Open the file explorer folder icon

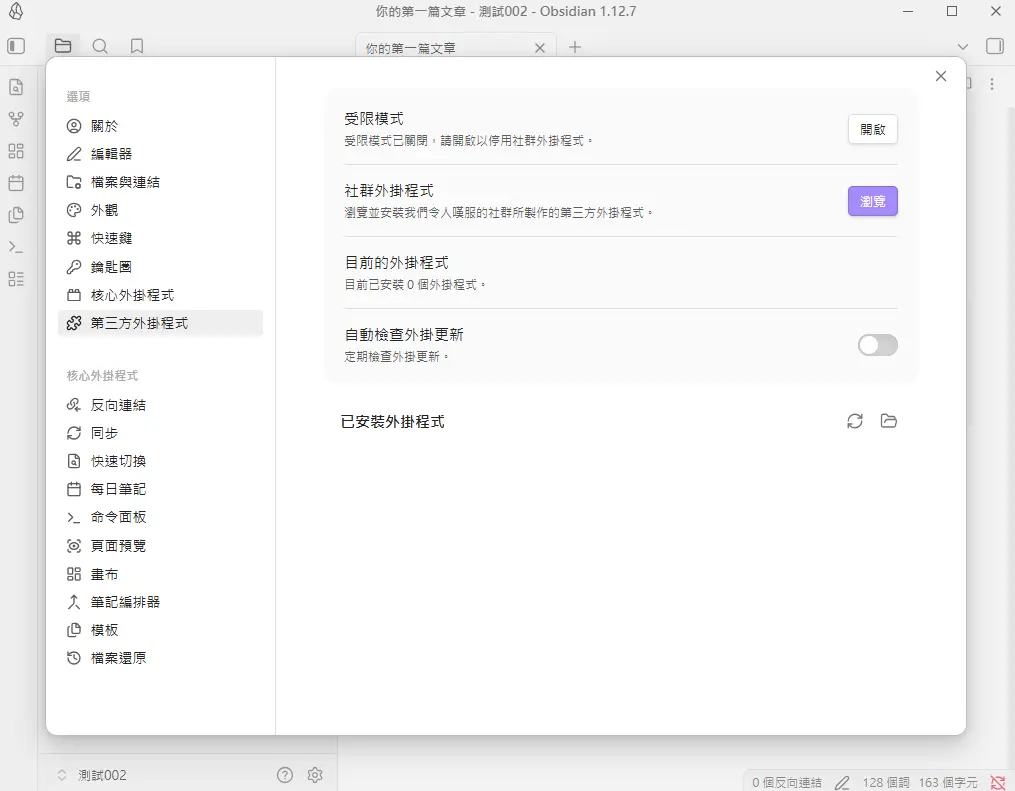[x=63, y=46]
